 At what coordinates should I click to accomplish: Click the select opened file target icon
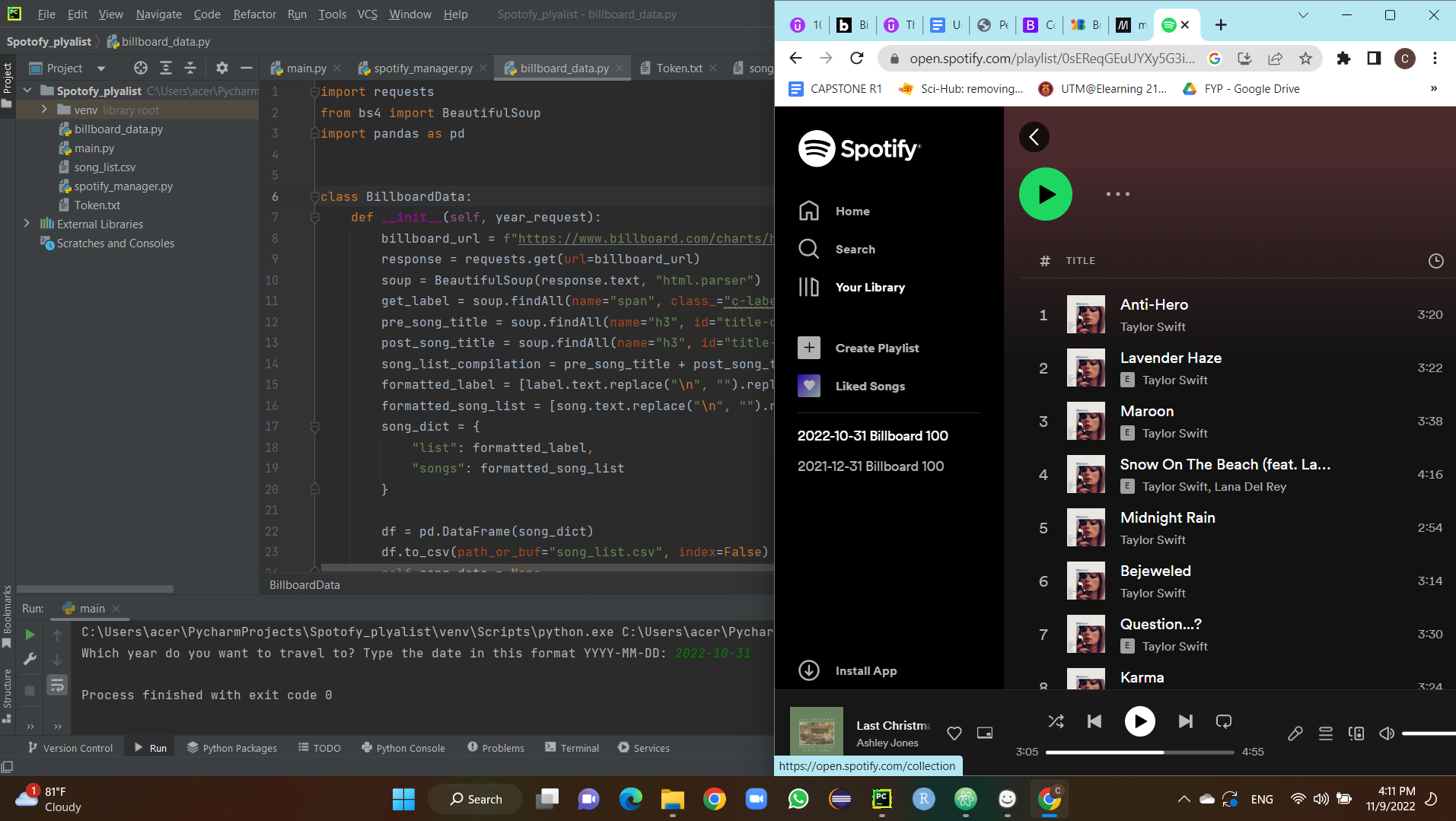tap(141, 68)
